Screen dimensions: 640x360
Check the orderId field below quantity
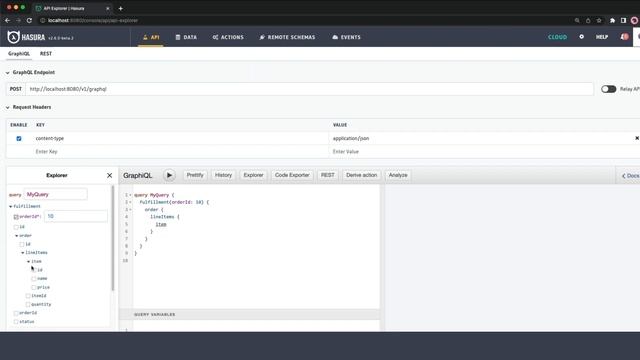[x=16, y=313]
